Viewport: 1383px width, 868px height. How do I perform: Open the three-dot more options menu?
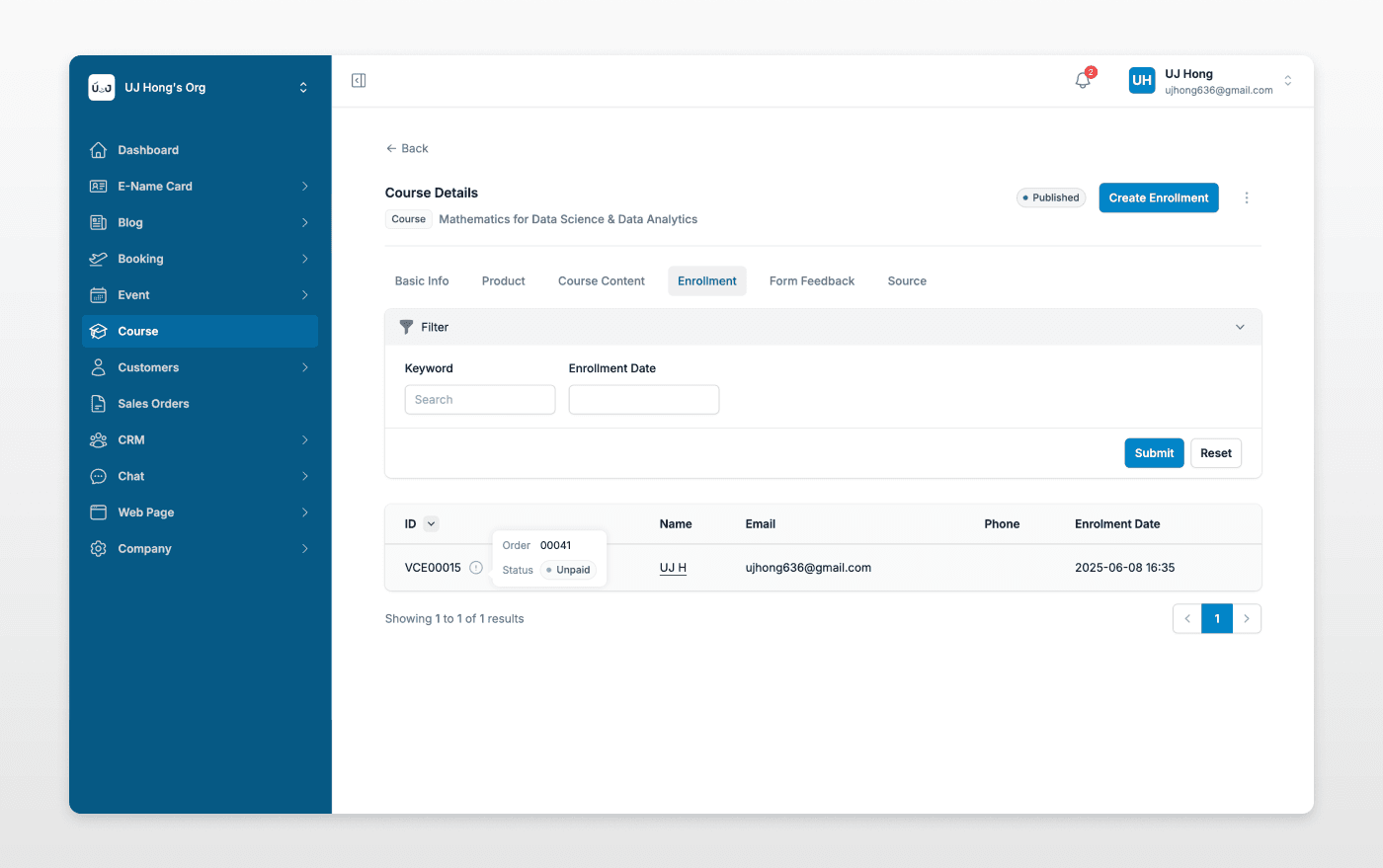click(x=1246, y=198)
